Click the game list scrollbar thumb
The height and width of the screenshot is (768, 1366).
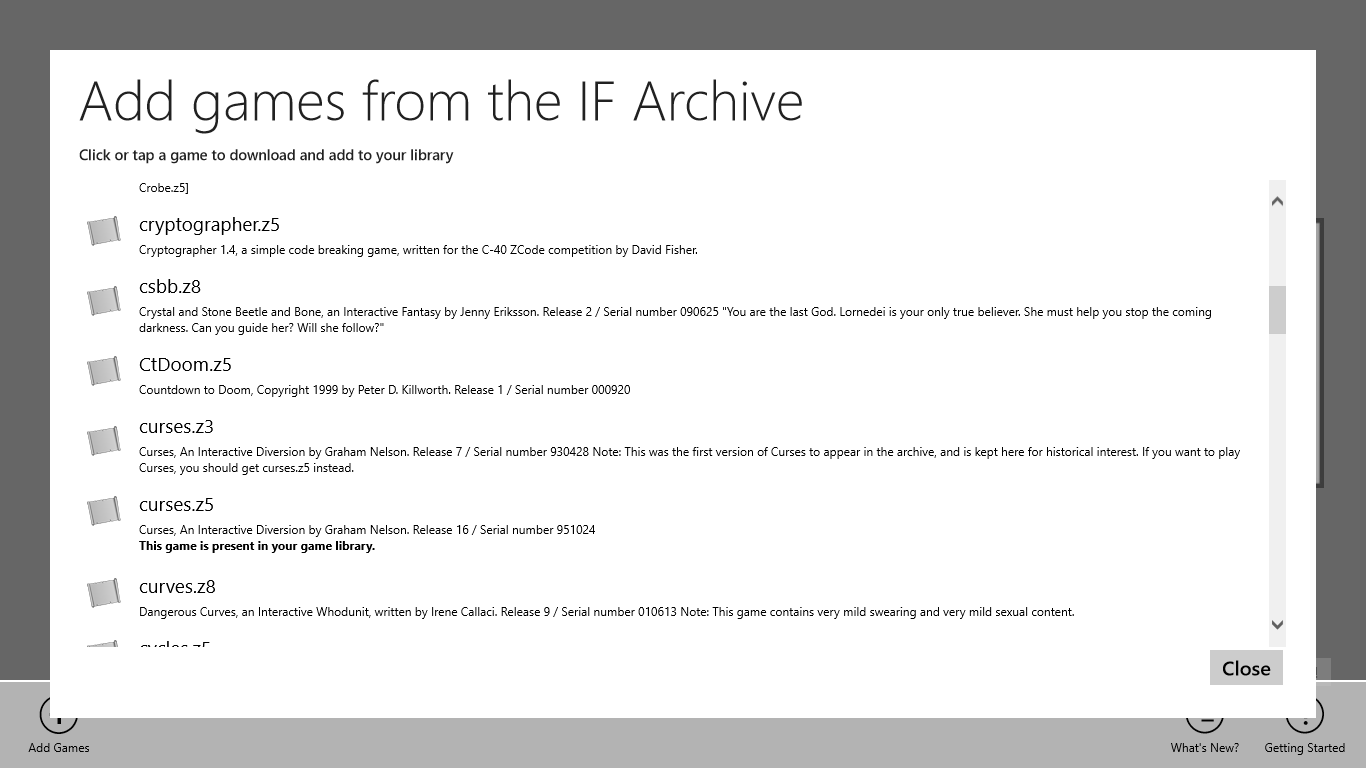[1277, 310]
